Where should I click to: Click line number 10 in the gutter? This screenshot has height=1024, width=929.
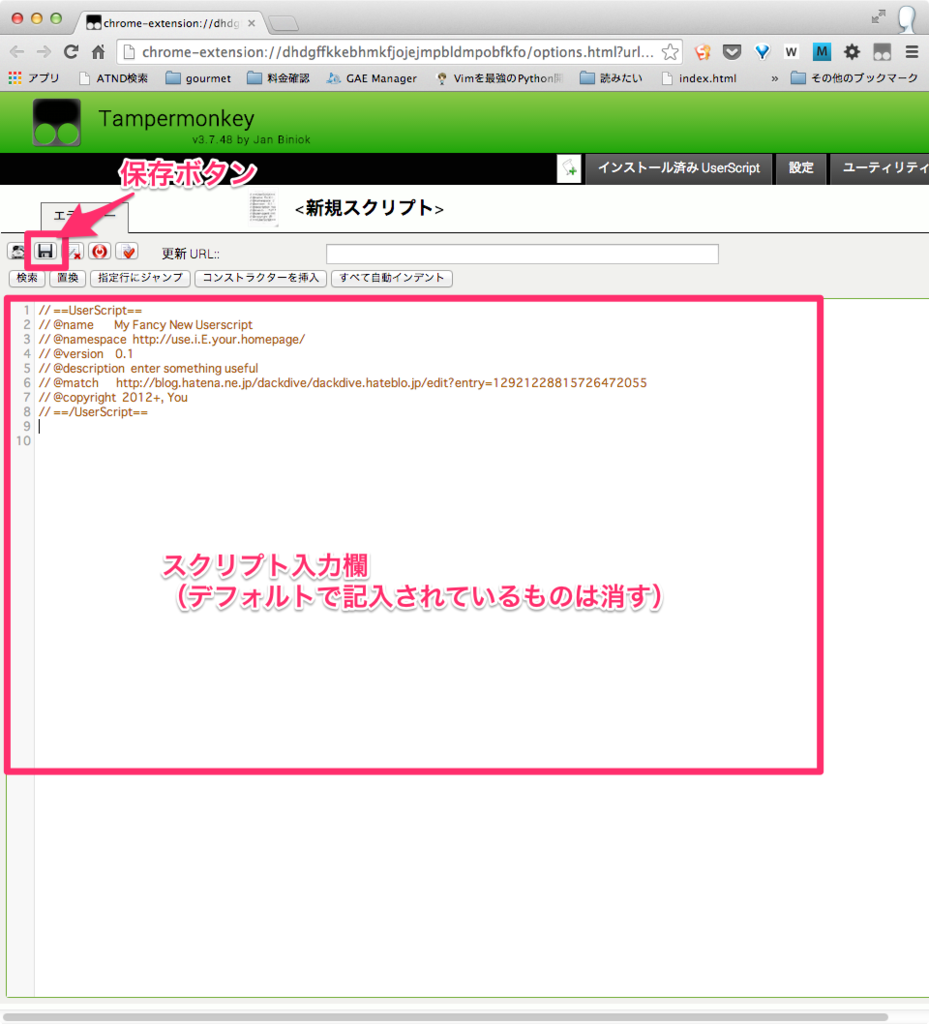[x=24, y=441]
